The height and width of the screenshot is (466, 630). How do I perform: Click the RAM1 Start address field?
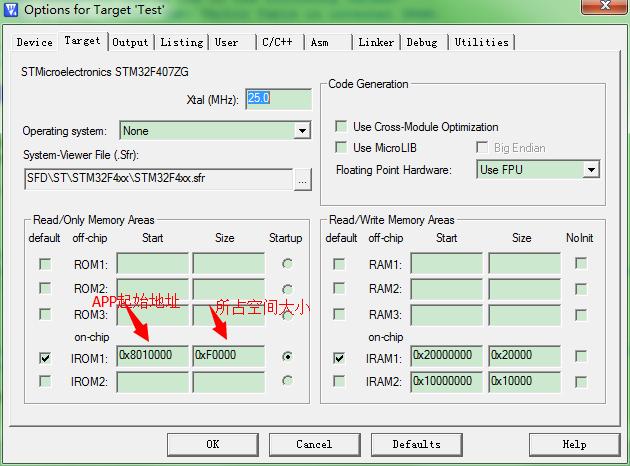click(446, 264)
